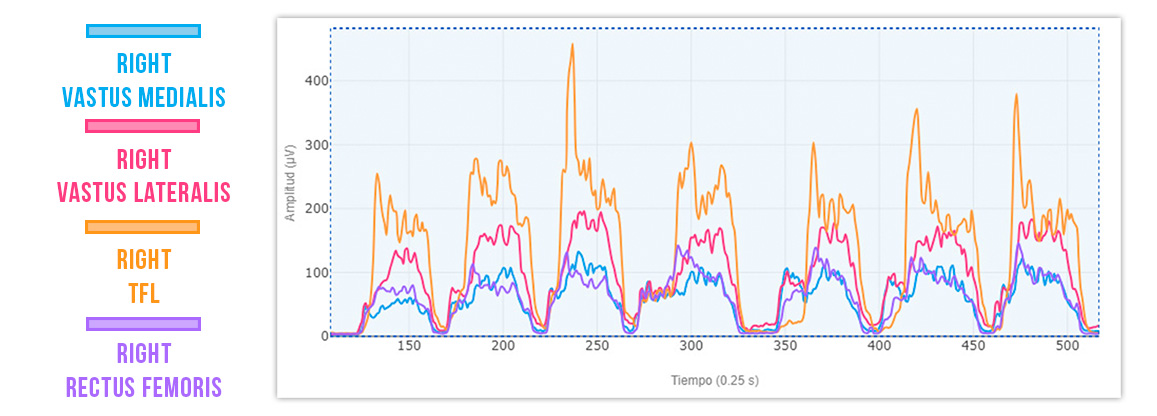
Task: Select the Right Vastus Lateralis legend label
Action: (143, 176)
